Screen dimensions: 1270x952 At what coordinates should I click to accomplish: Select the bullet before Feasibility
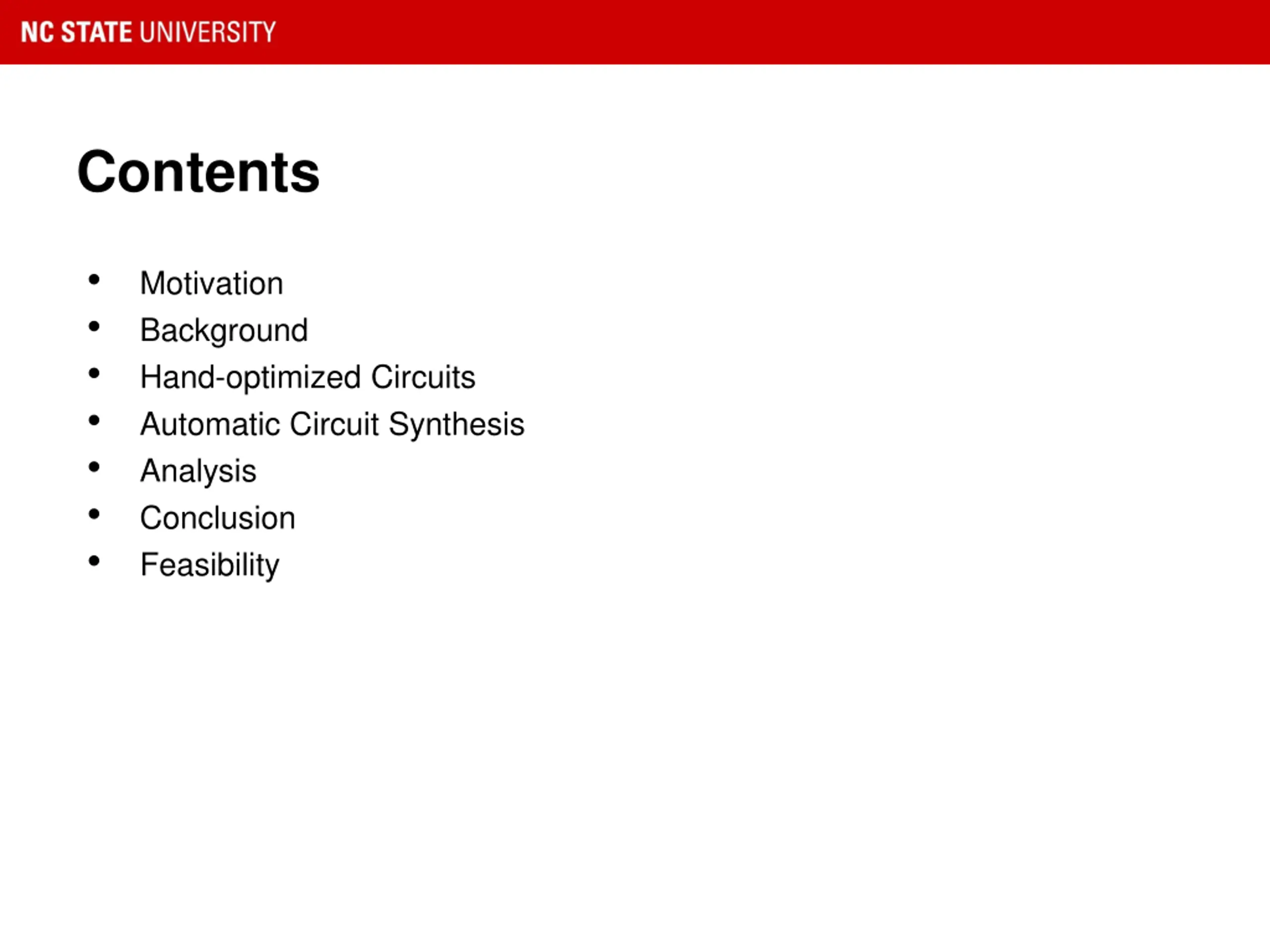pos(94,561)
